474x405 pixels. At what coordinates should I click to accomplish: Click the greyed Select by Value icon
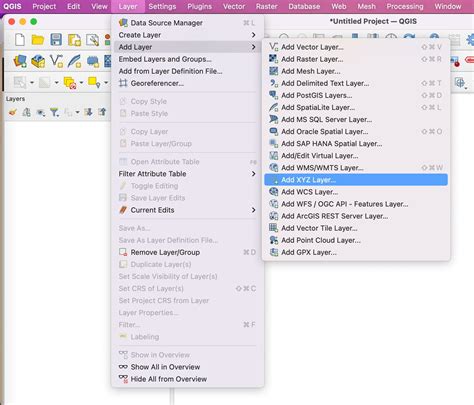coord(44,82)
